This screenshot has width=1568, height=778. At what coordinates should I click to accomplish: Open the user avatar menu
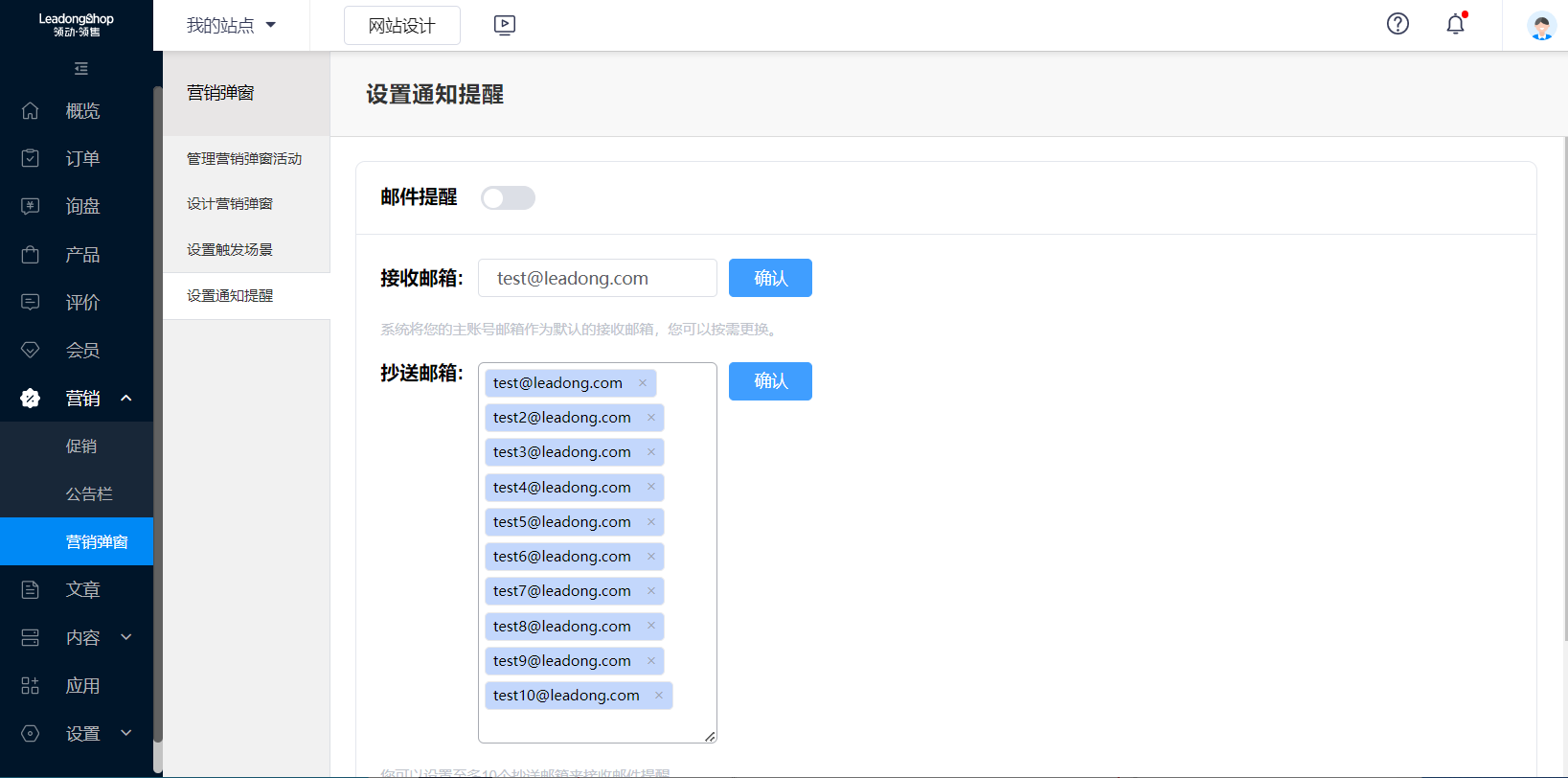(1541, 26)
